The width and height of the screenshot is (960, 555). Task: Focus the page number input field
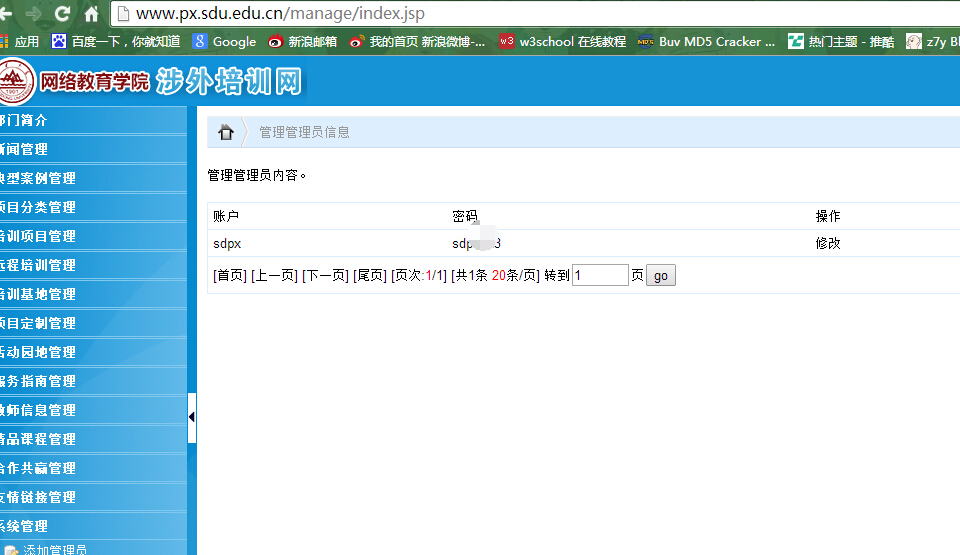point(600,275)
